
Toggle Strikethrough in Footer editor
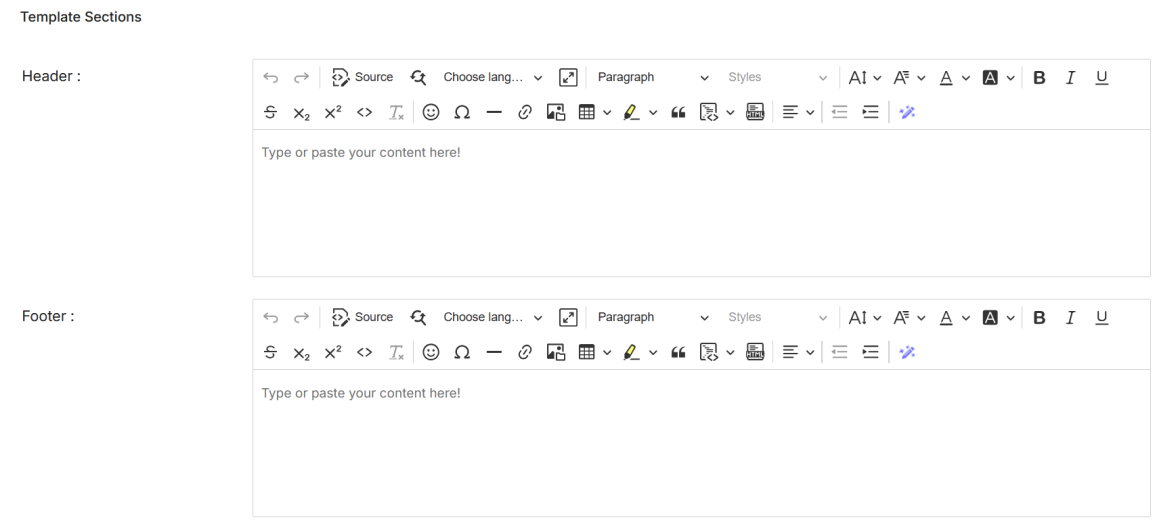[x=271, y=352]
